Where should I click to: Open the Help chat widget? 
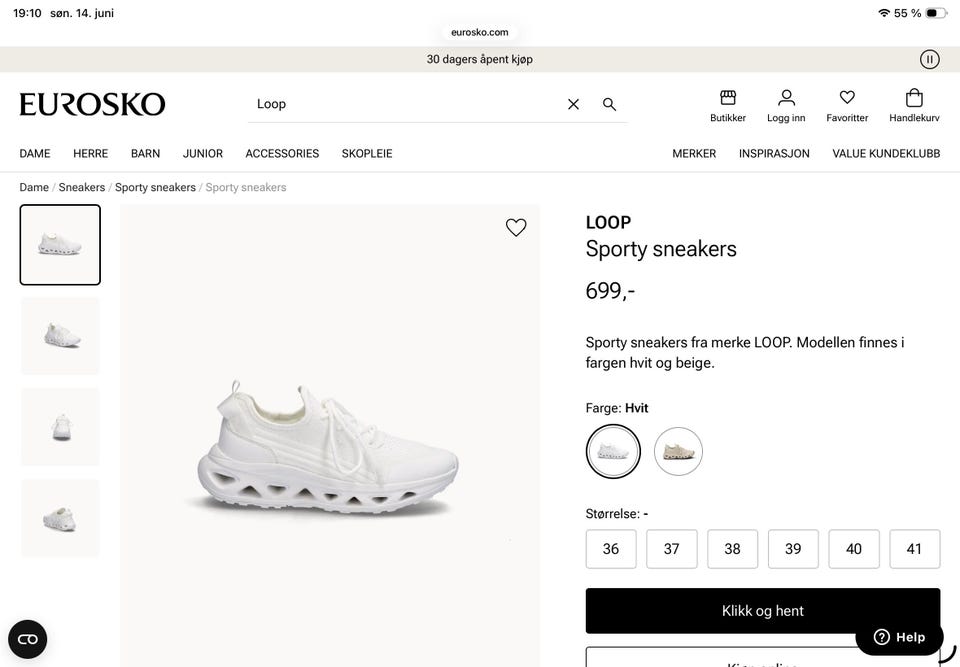point(899,637)
